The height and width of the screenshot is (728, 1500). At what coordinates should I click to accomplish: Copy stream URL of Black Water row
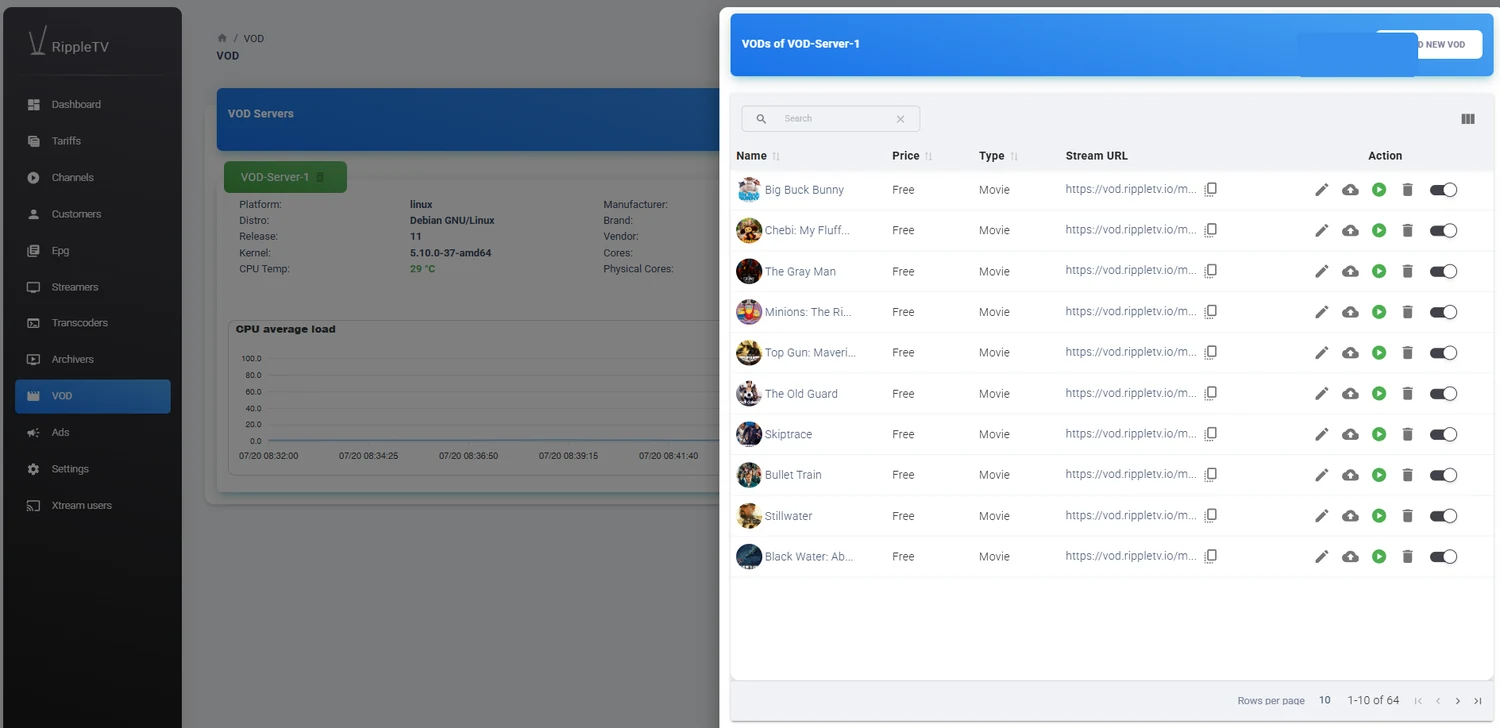pyautogui.click(x=1210, y=556)
